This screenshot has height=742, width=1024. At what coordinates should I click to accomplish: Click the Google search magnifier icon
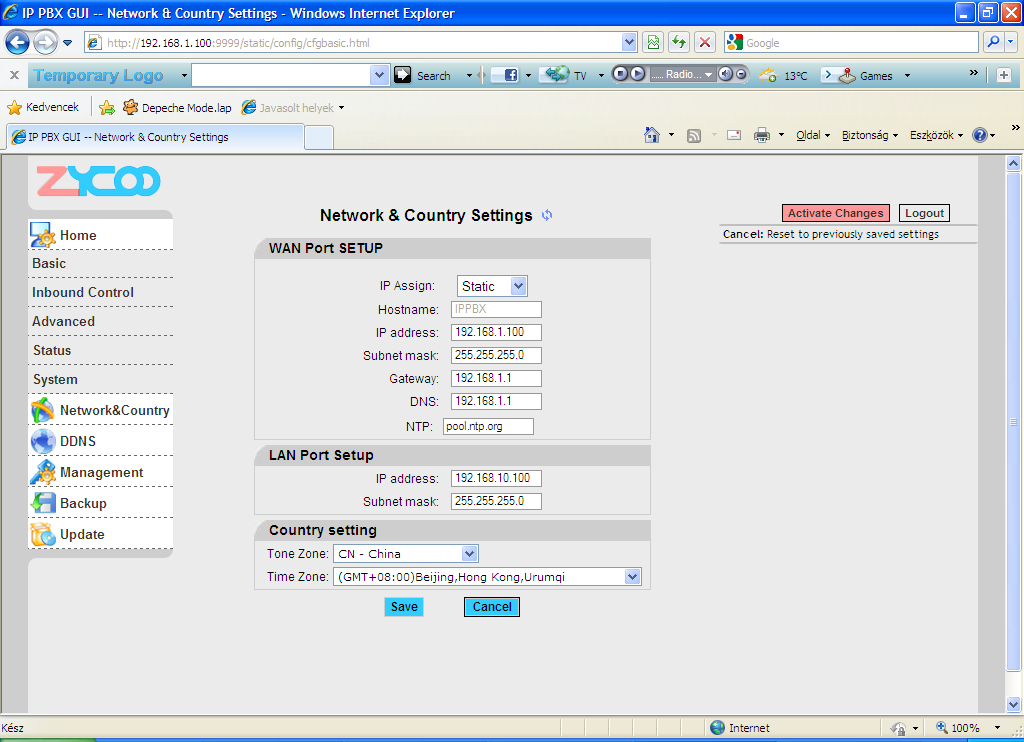pos(993,42)
